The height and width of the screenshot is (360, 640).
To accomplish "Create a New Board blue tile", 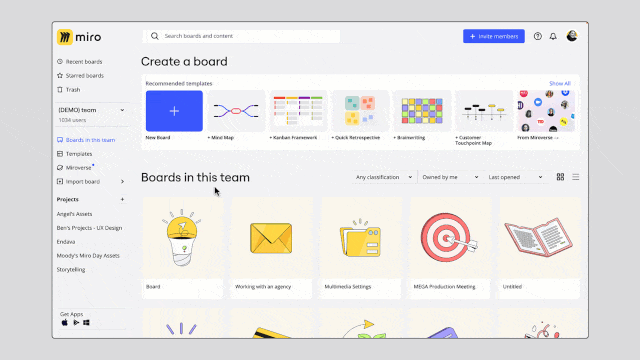I will [x=174, y=111].
